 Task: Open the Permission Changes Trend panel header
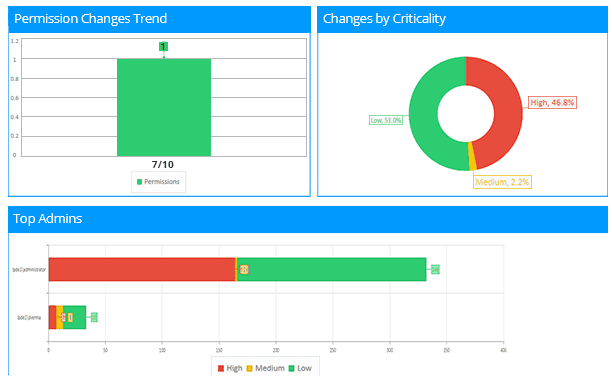pyautogui.click(x=159, y=19)
